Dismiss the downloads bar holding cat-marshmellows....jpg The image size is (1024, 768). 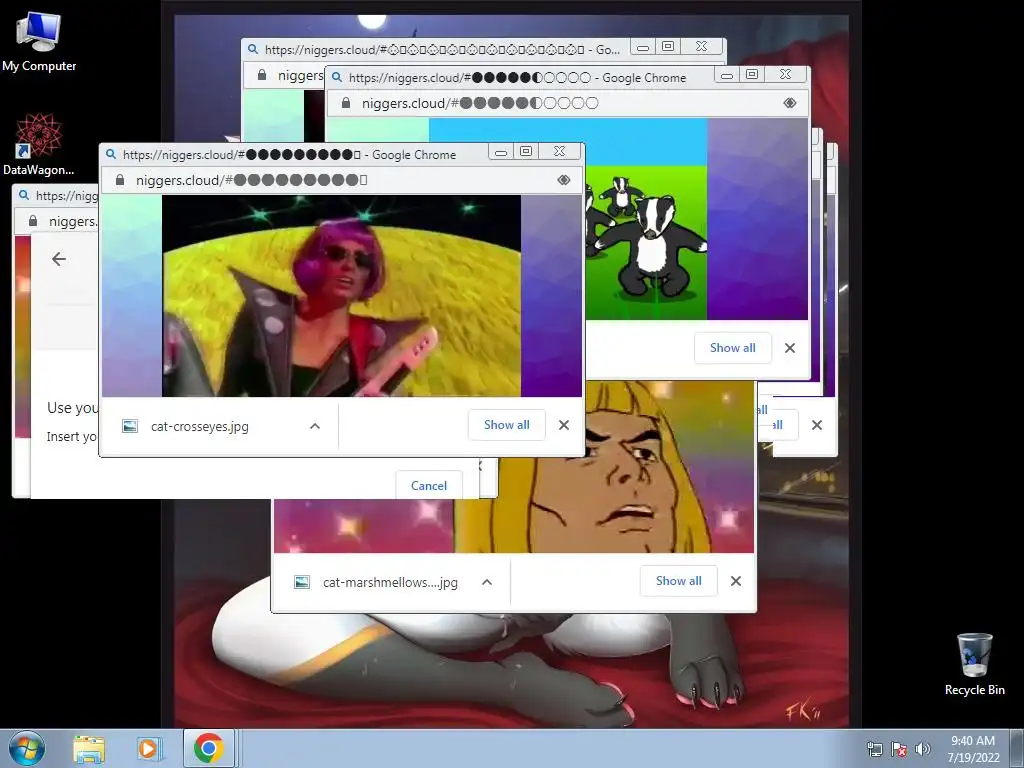click(735, 581)
